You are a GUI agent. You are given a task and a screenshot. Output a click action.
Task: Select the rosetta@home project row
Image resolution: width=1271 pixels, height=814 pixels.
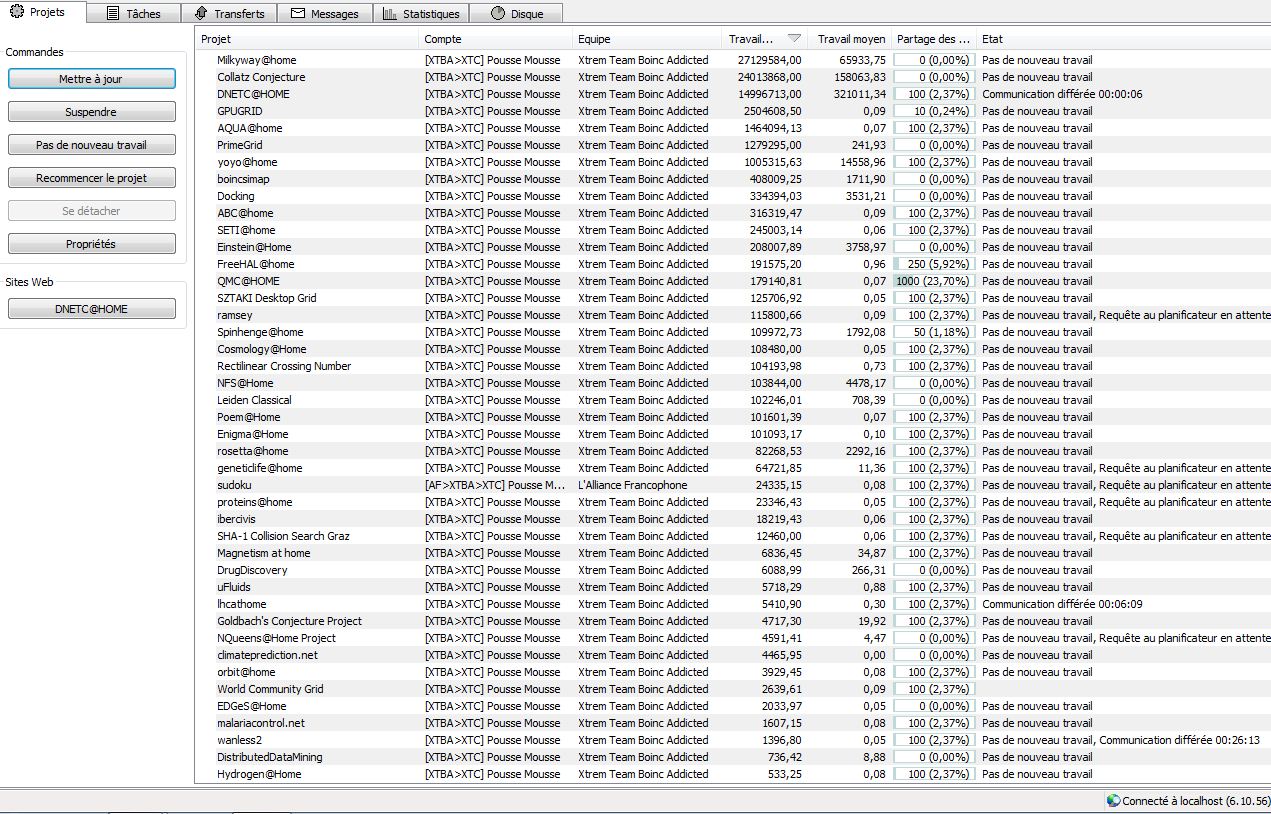point(733,451)
